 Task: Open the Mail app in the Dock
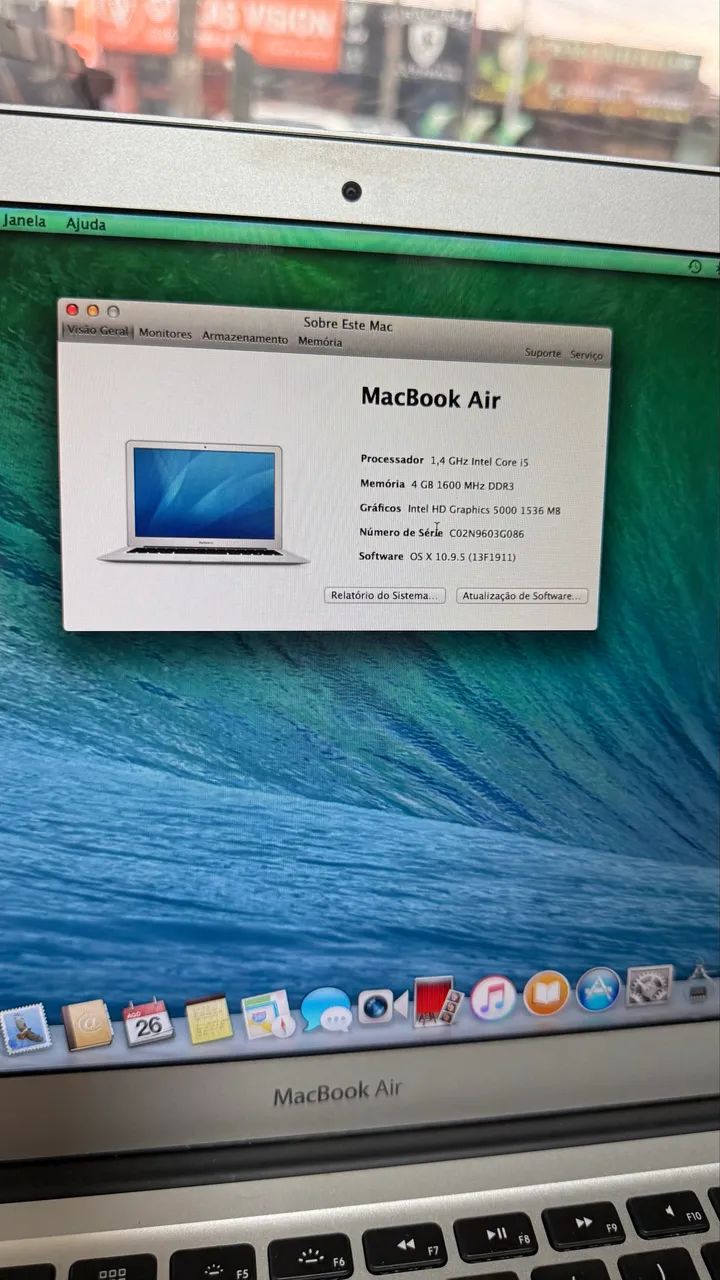pyautogui.click(x=25, y=1030)
